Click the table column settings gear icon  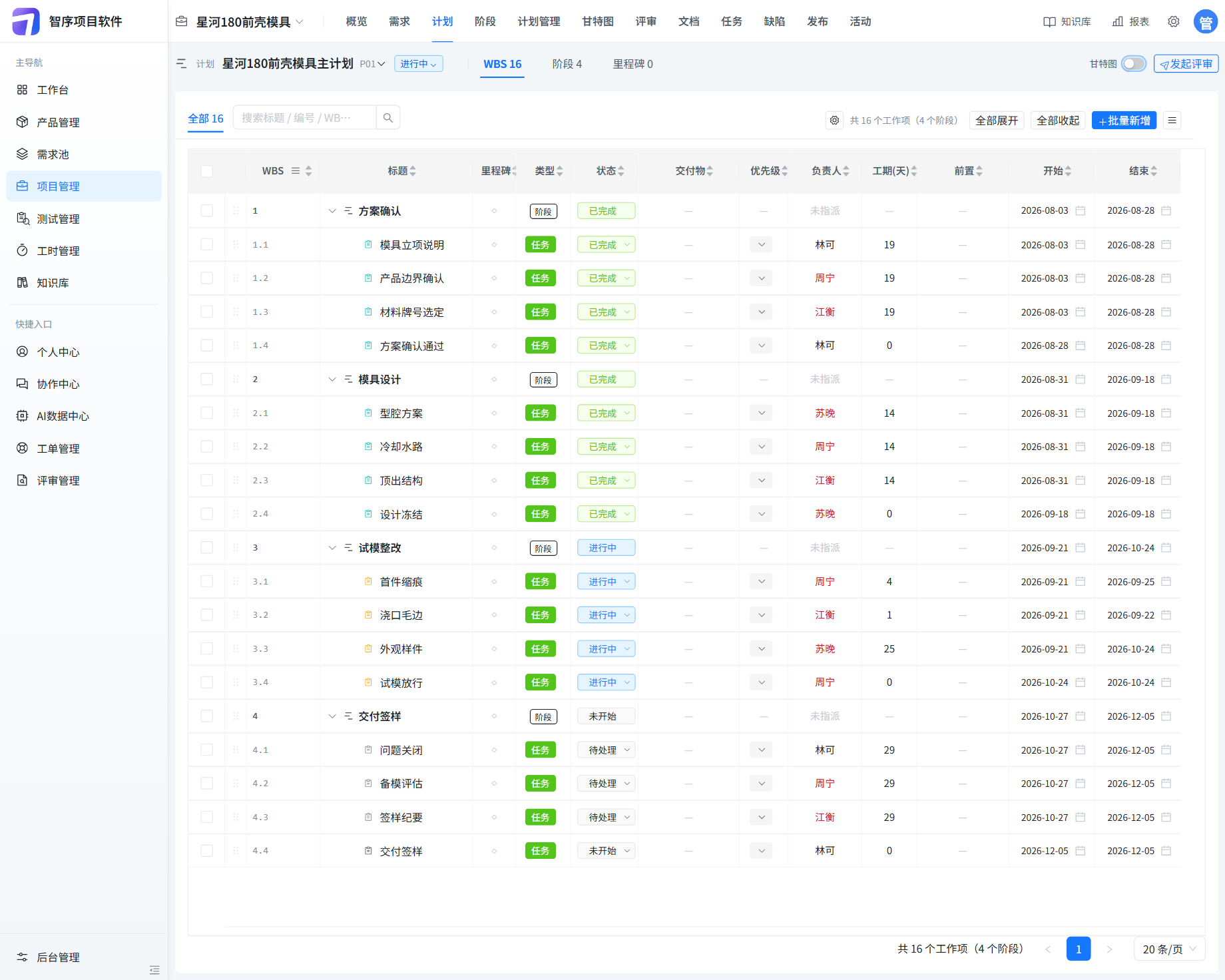834,121
